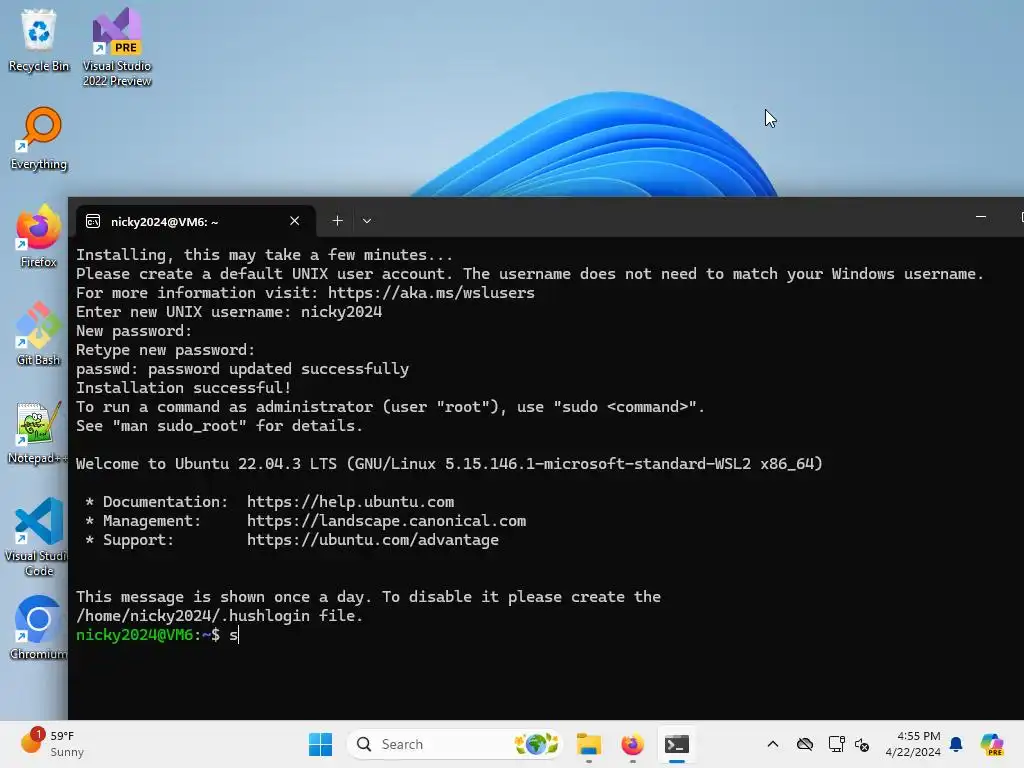
Task: Click the Earth Day search highlight icon
Action: tap(536, 744)
